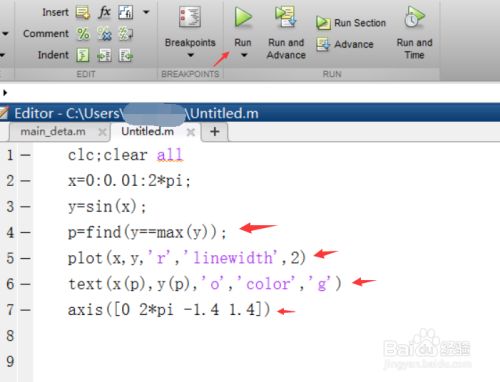
Task: Click the fx insert function icon
Action: point(104,12)
